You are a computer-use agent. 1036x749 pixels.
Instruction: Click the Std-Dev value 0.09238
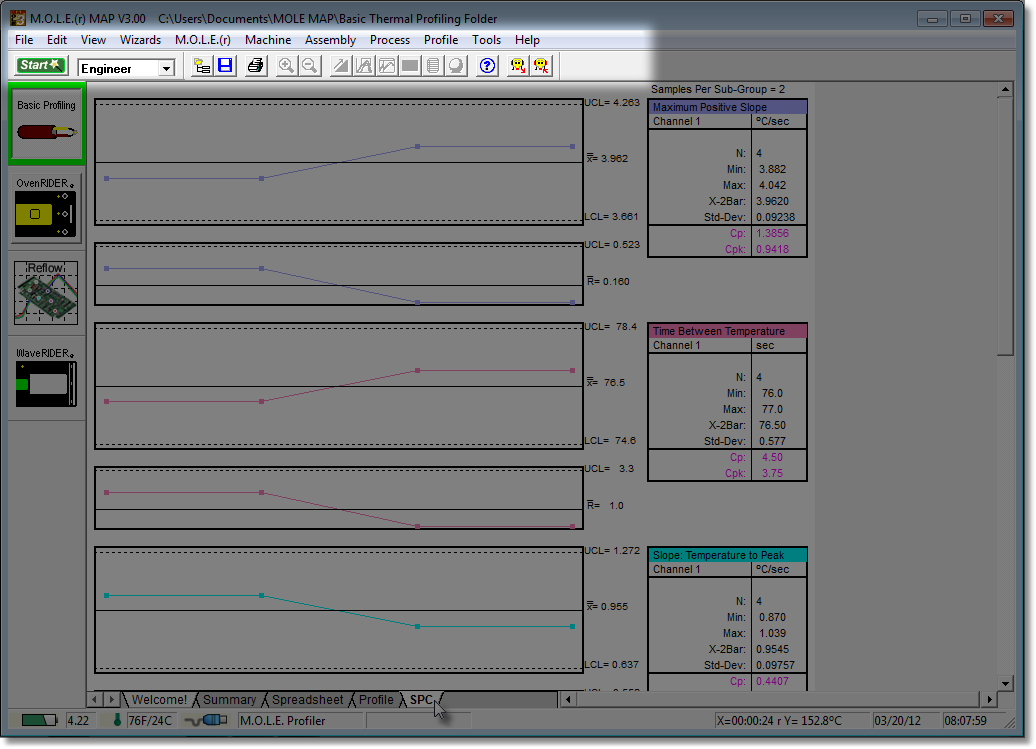[x=776, y=217]
